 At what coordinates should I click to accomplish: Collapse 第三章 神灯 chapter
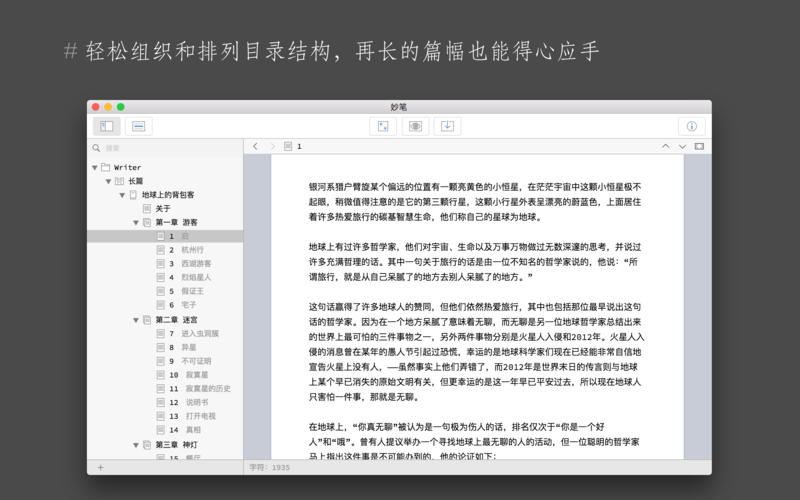tap(136, 445)
